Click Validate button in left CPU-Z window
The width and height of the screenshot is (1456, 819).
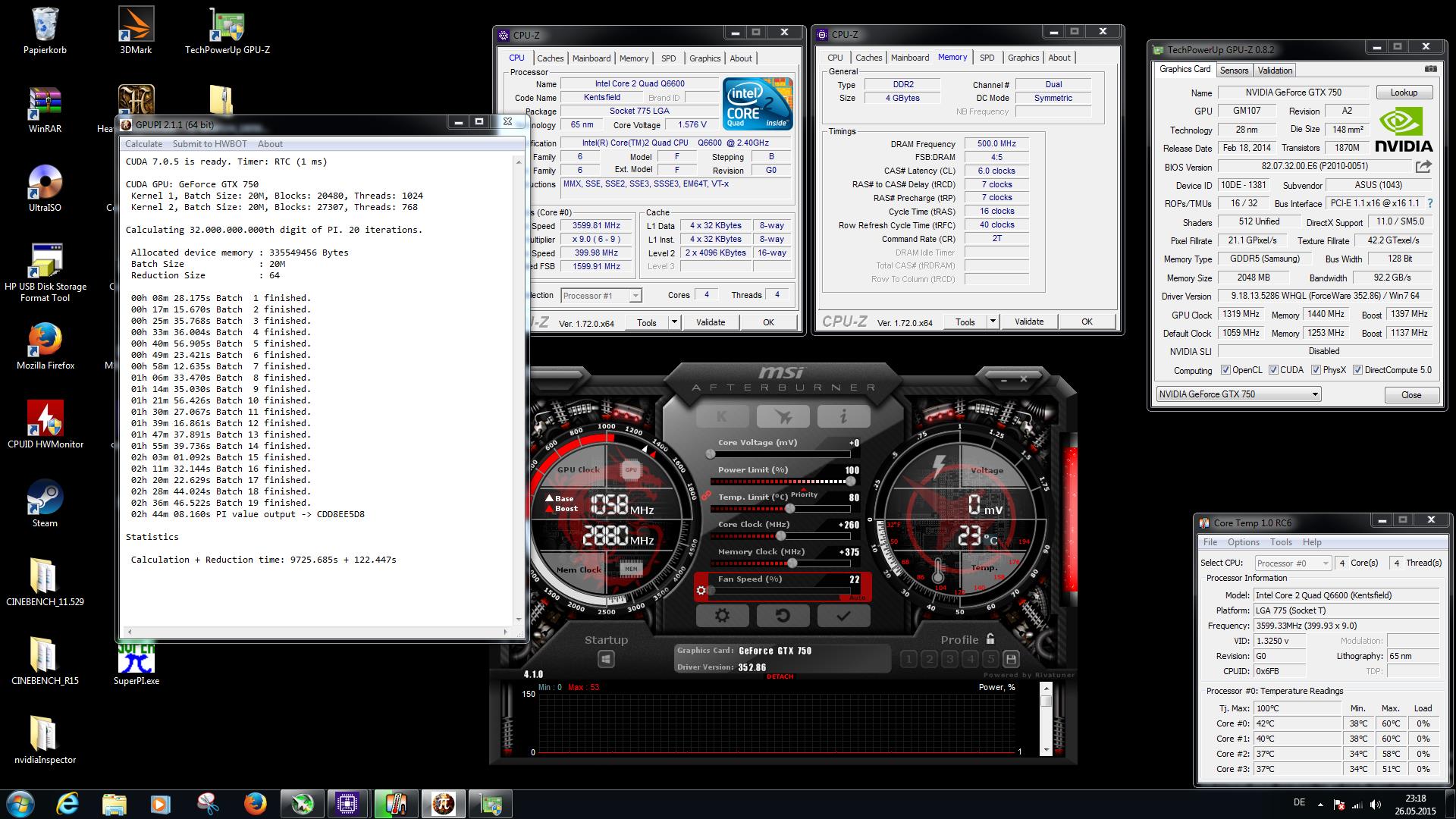[711, 322]
